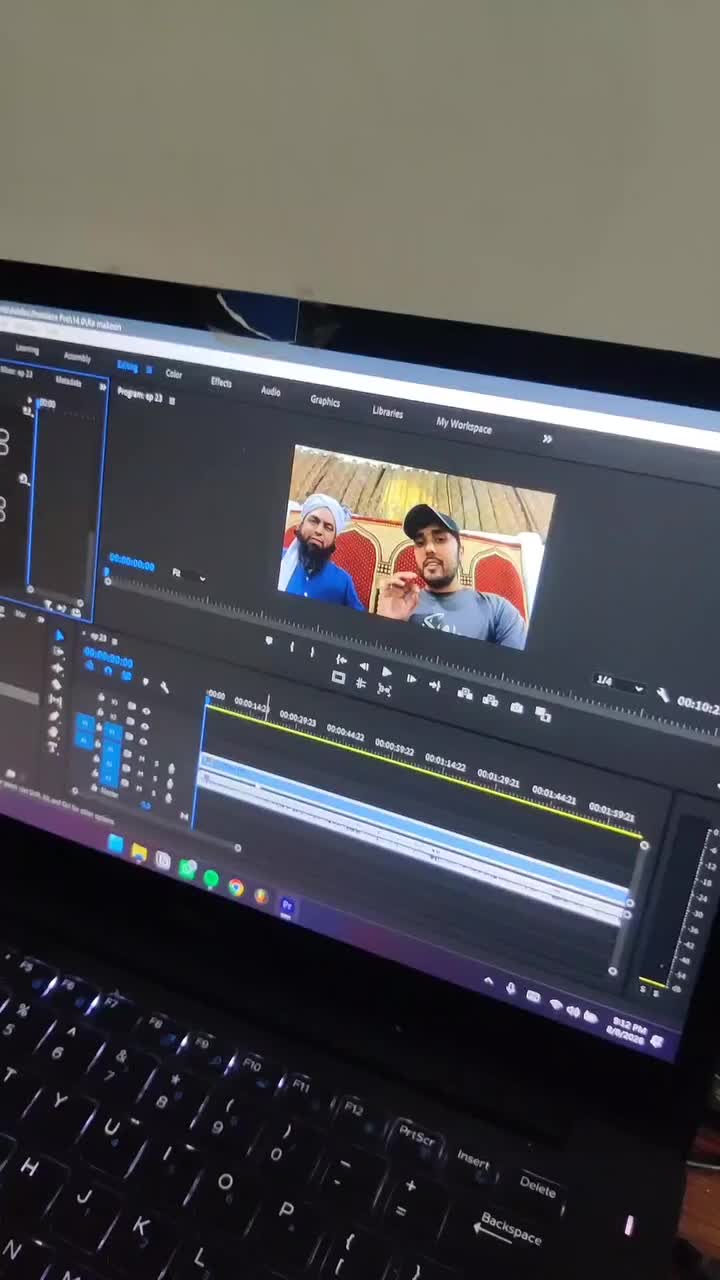
Task: Select the Track Select Forward tool
Action: 58,651
